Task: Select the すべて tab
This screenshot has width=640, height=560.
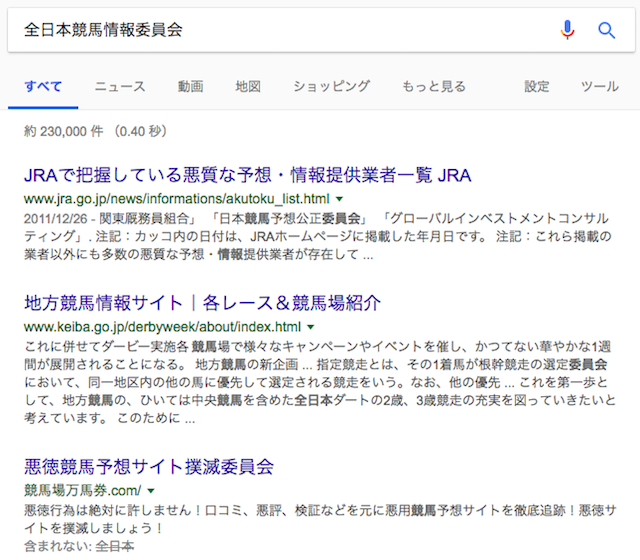Action: pos(43,87)
